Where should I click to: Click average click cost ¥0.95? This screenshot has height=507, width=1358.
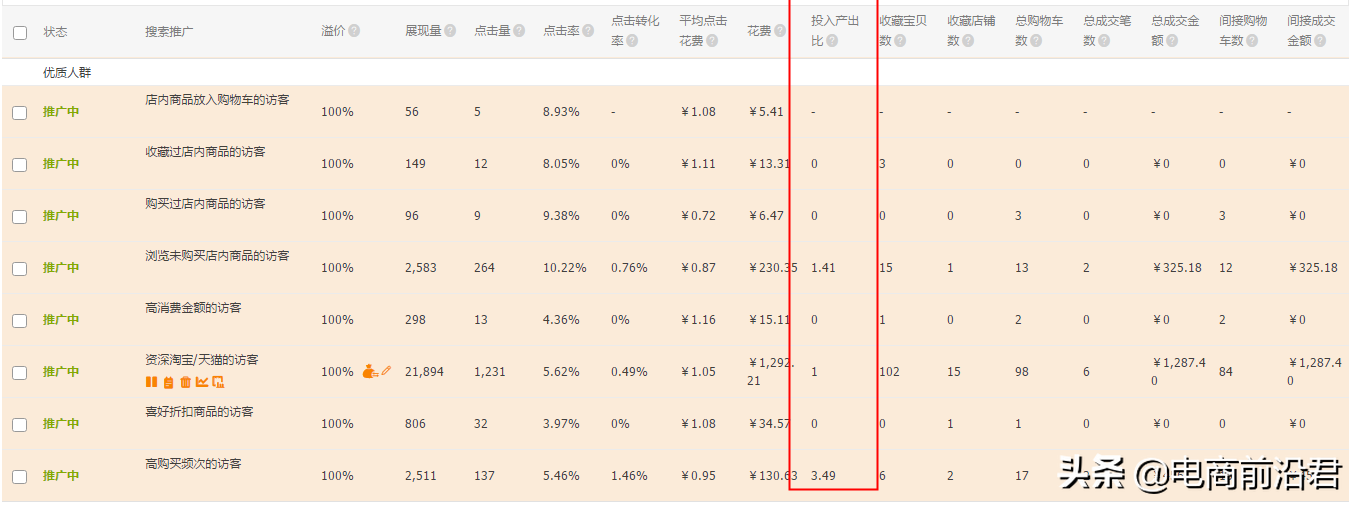tap(698, 476)
